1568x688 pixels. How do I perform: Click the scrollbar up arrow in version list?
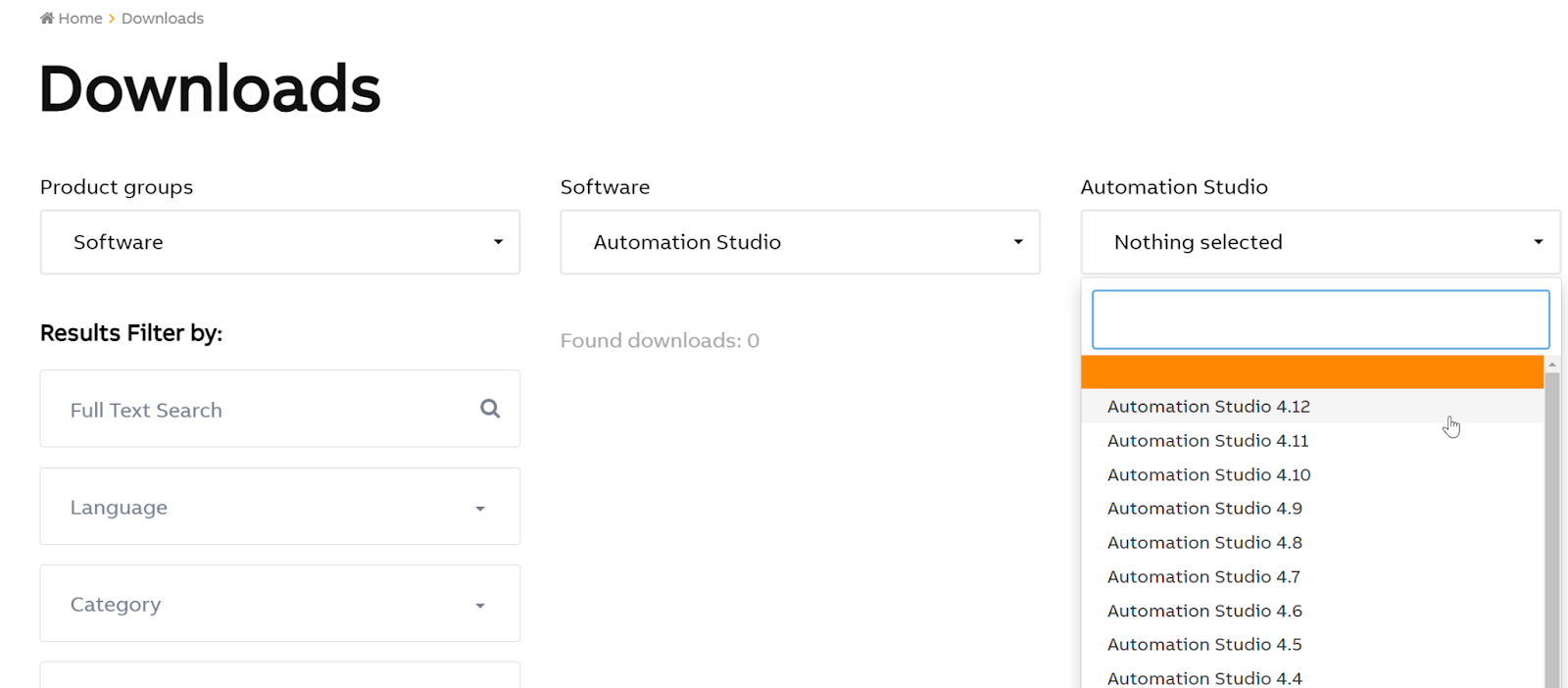click(x=1552, y=364)
